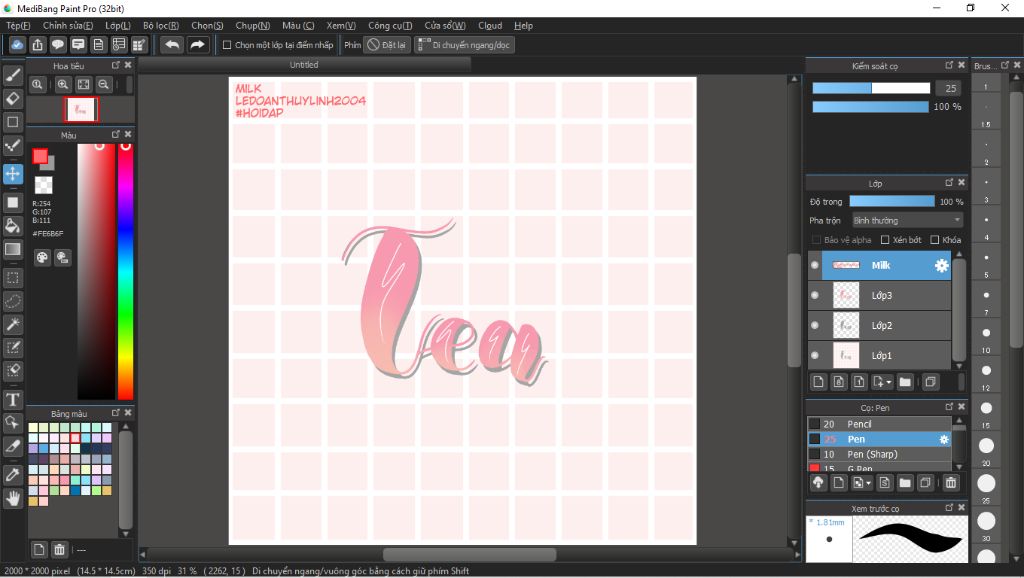This screenshot has height=578, width=1024.
Task: Toggle 'Bảo vệ alpha' checkbox
Action: pyautogui.click(x=816, y=240)
